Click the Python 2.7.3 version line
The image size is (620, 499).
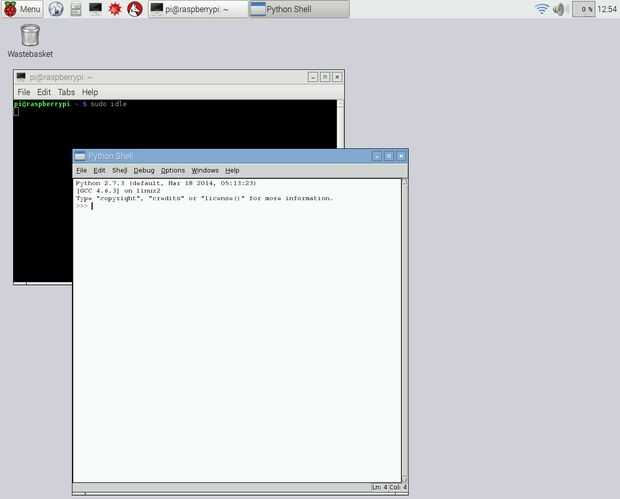[166, 183]
